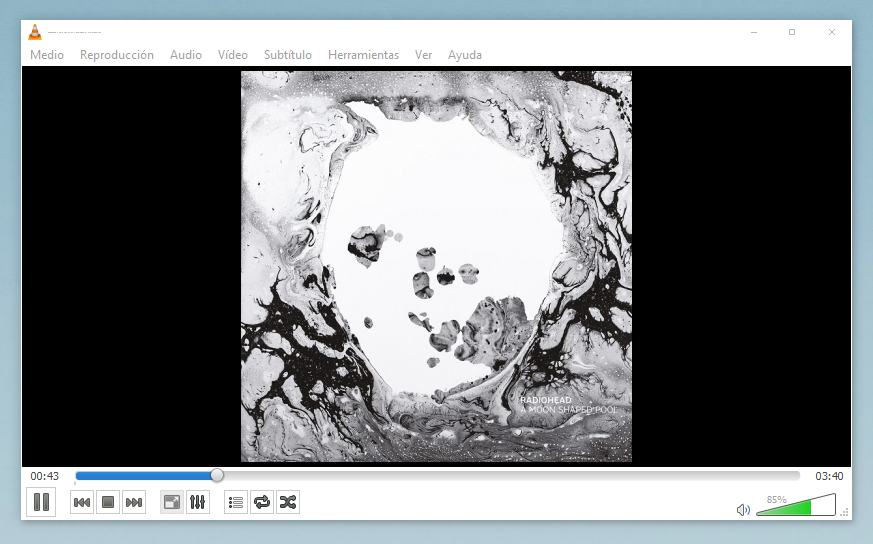Mute audio with the speaker icon
873x544 pixels.
coord(743,509)
